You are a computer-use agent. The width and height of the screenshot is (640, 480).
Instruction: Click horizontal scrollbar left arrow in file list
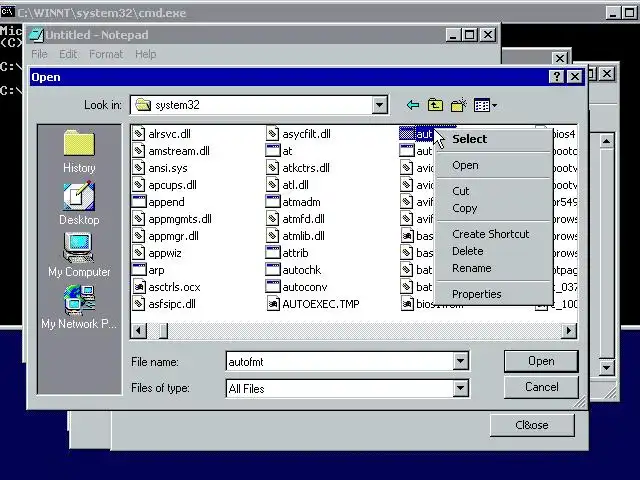coord(139,331)
